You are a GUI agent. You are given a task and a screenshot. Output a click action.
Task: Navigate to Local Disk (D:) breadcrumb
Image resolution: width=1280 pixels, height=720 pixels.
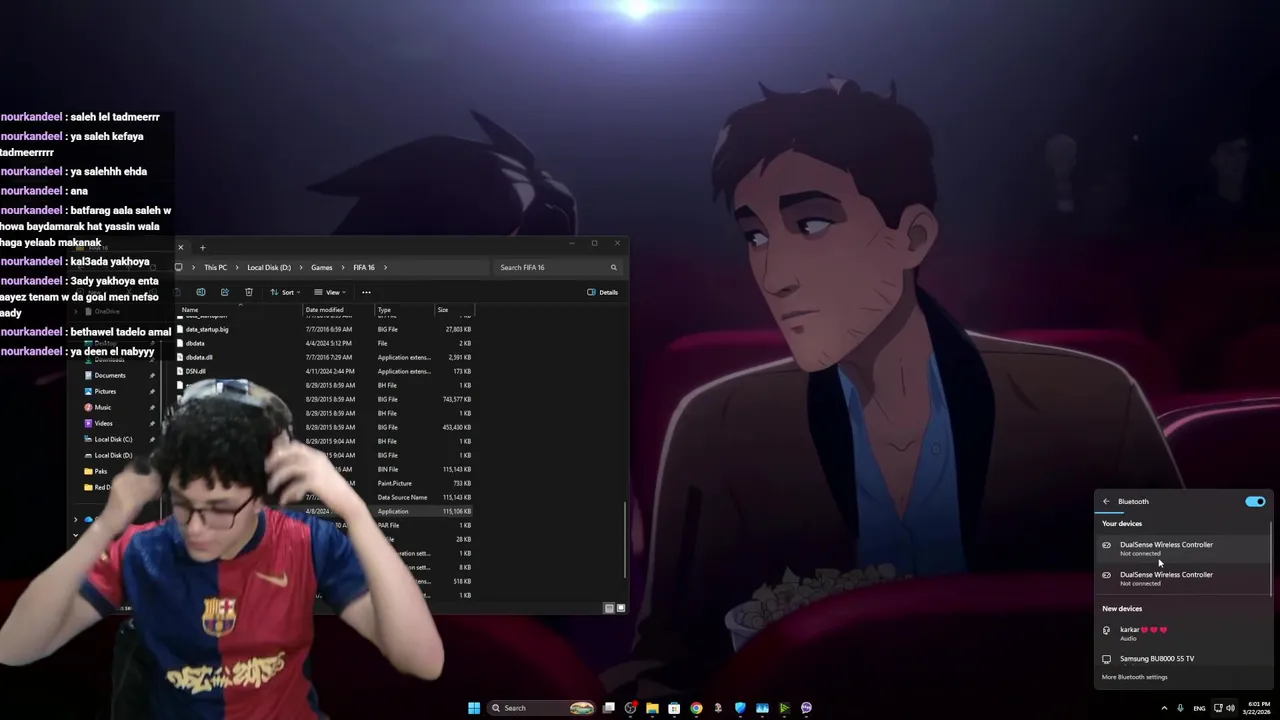pyautogui.click(x=269, y=267)
